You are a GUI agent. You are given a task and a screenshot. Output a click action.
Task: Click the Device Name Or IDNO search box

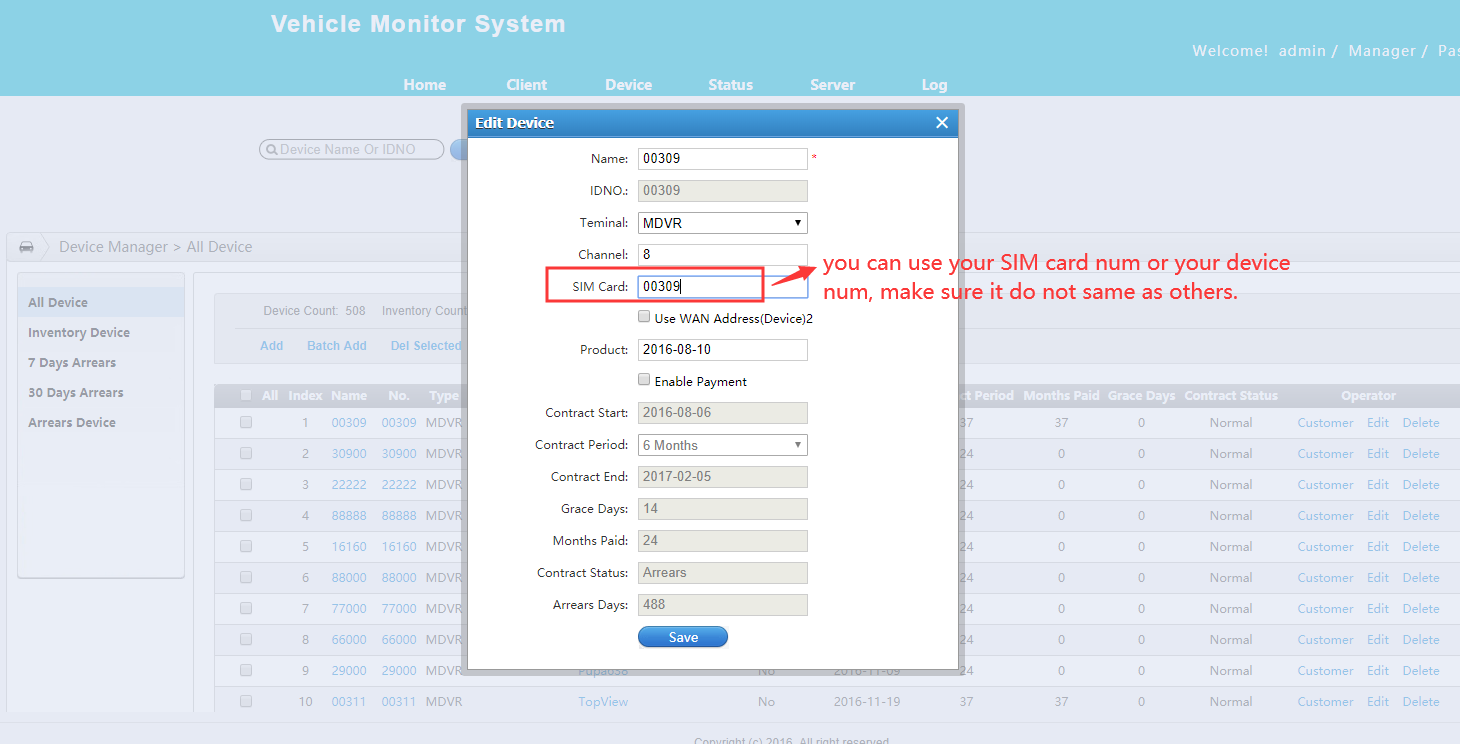pyautogui.click(x=351, y=150)
